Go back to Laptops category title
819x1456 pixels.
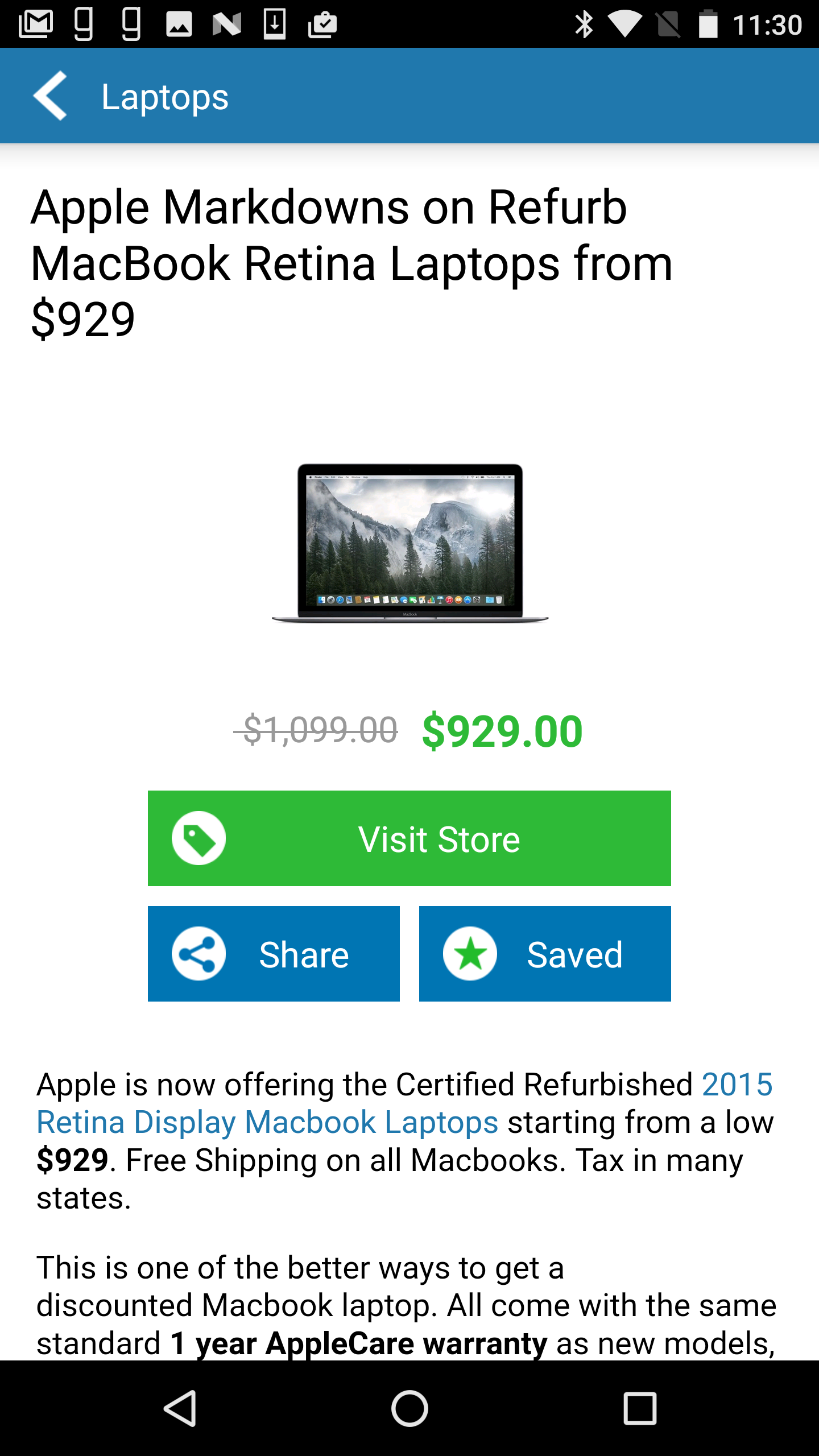165,97
